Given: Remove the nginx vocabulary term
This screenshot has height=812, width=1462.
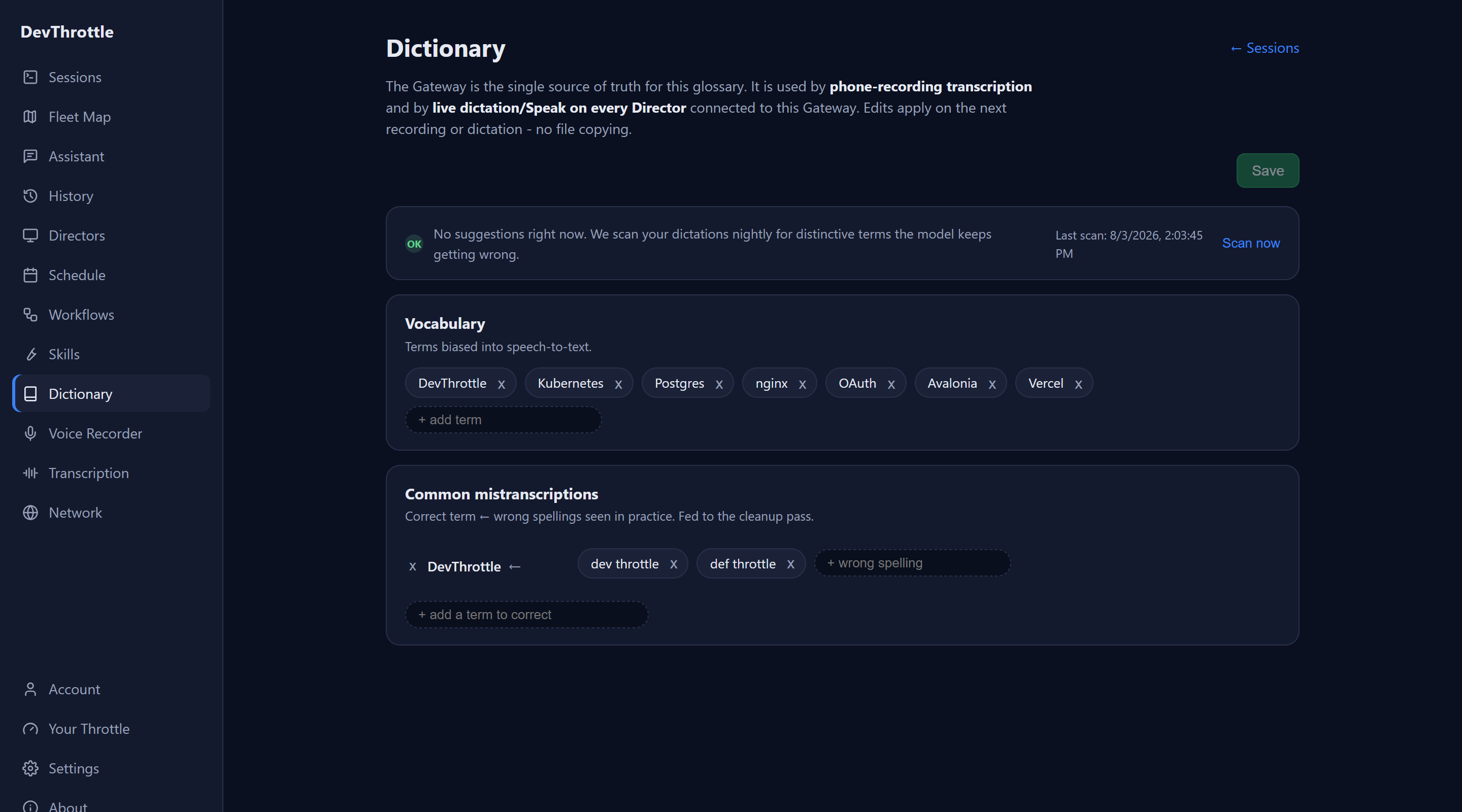Looking at the screenshot, I should [803, 384].
